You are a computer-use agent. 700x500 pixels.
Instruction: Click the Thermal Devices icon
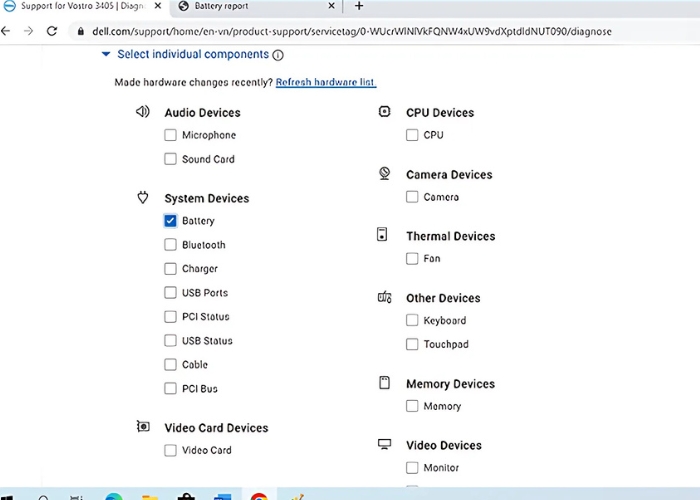(382, 235)
